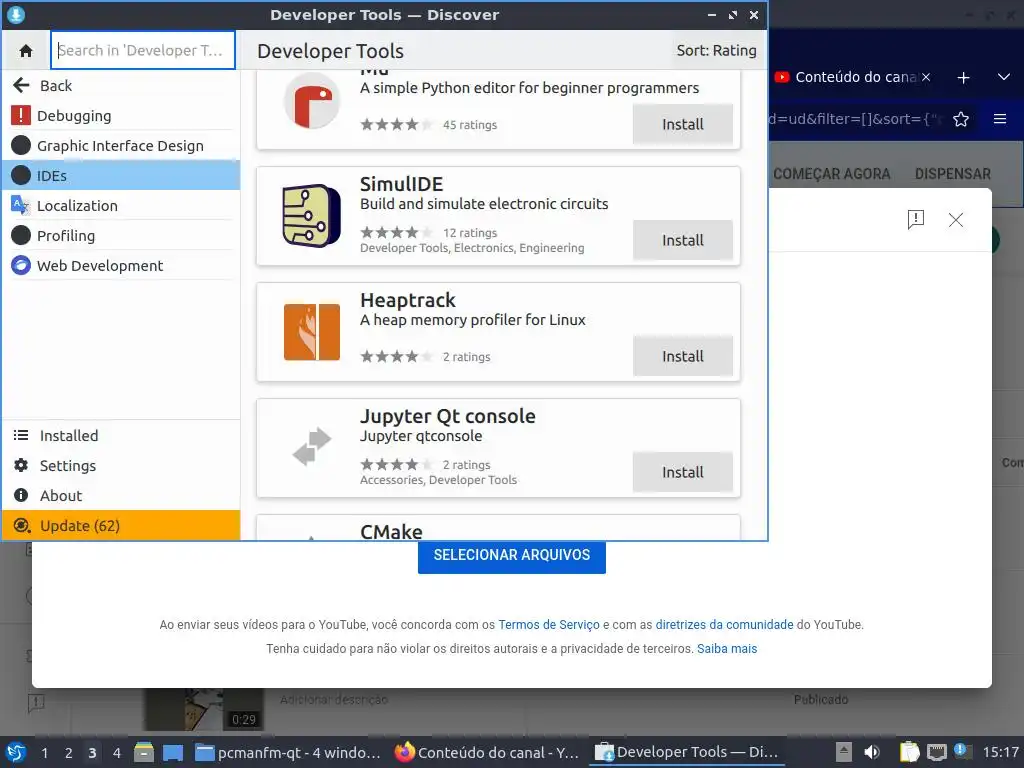Open the Web Development category

coord(121,266)
